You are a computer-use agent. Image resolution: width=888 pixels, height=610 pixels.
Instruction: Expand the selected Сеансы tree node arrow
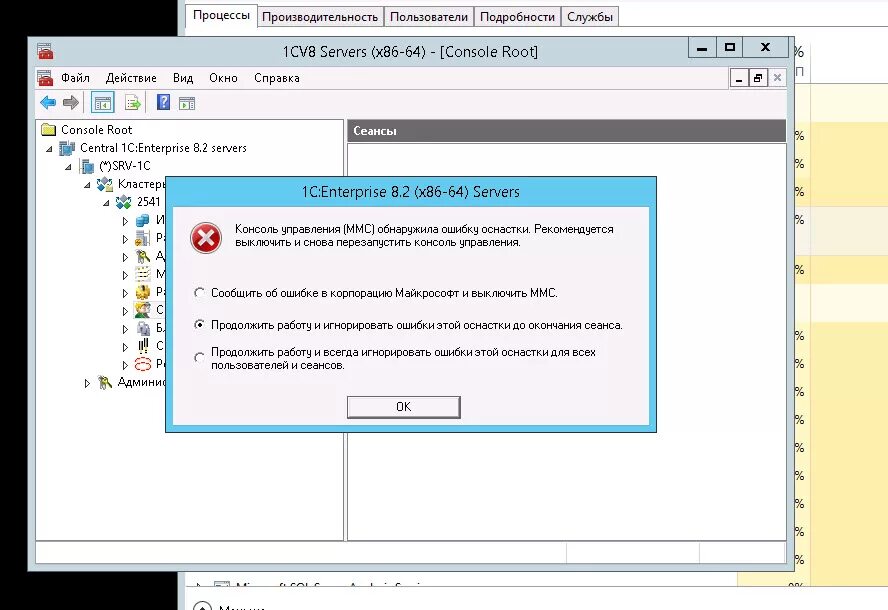[125, 310]
